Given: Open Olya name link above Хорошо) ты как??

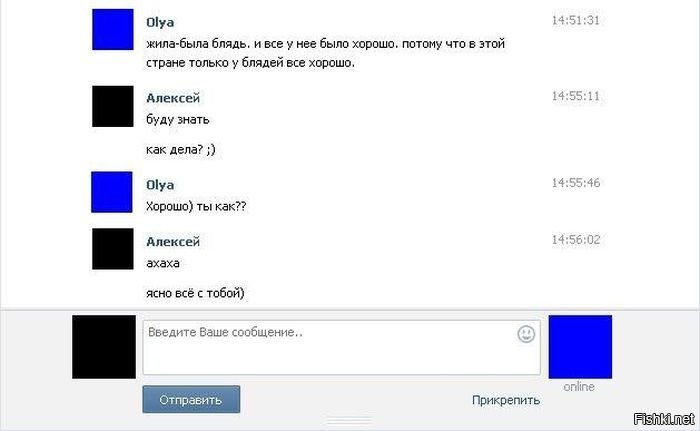Looking at the screenshot, I should point(160,185).
